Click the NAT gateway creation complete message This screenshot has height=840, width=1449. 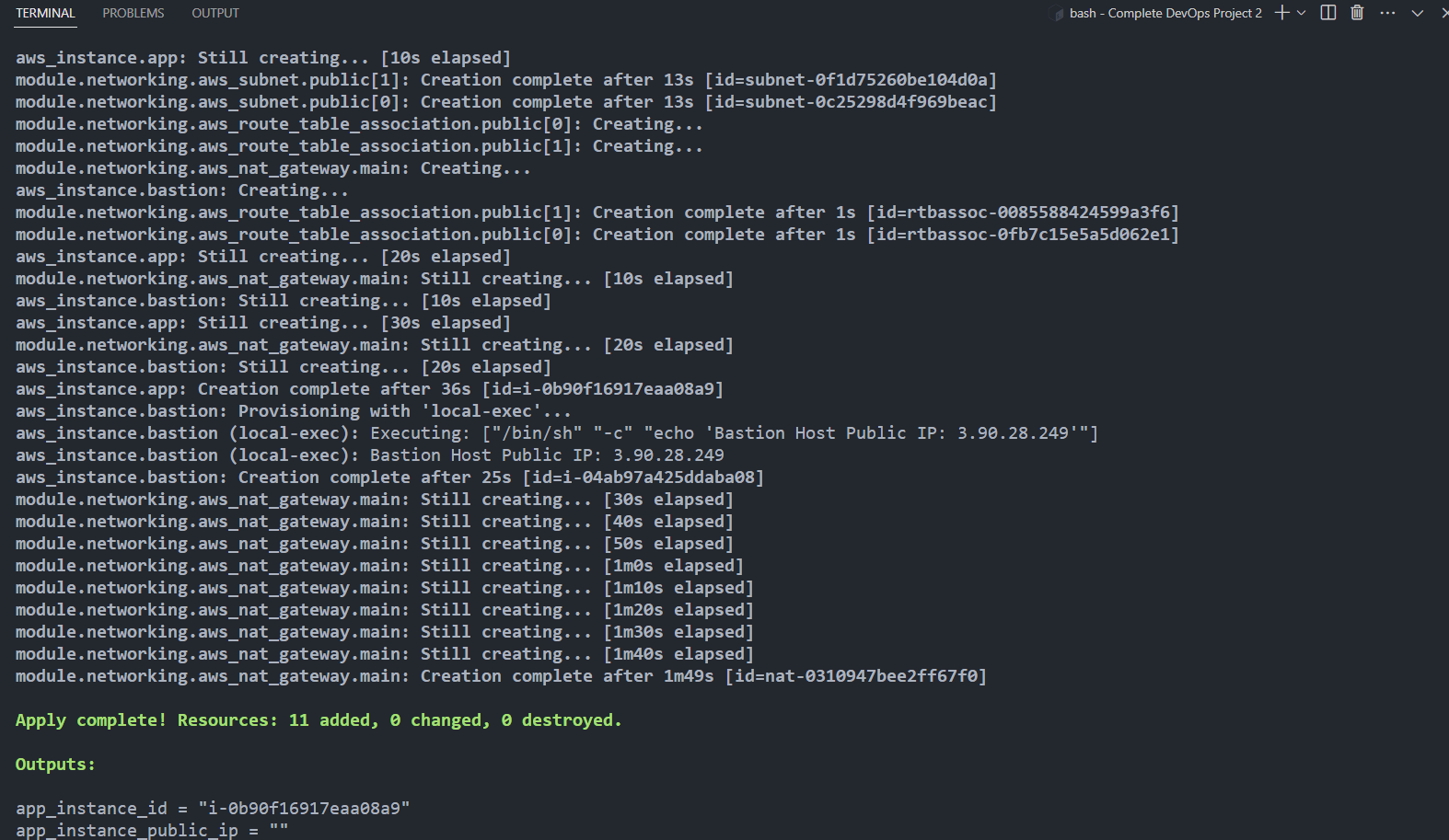500,675
